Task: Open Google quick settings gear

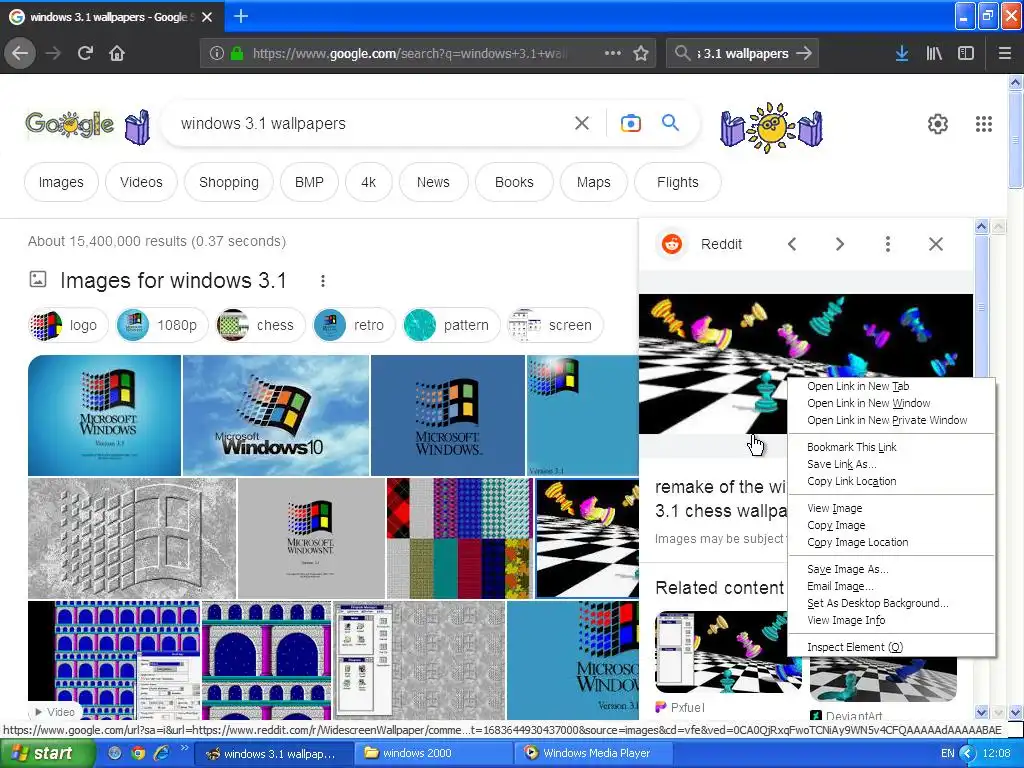Action: coord(938,123)
